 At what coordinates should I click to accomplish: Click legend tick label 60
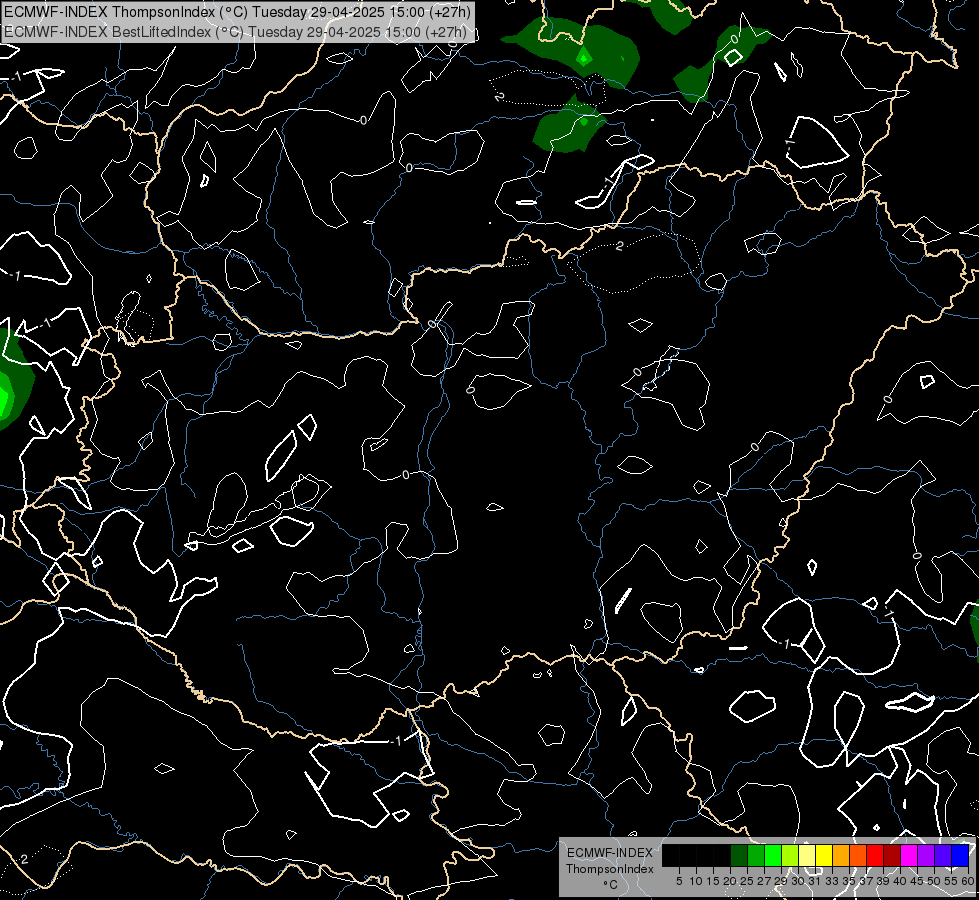968,881
